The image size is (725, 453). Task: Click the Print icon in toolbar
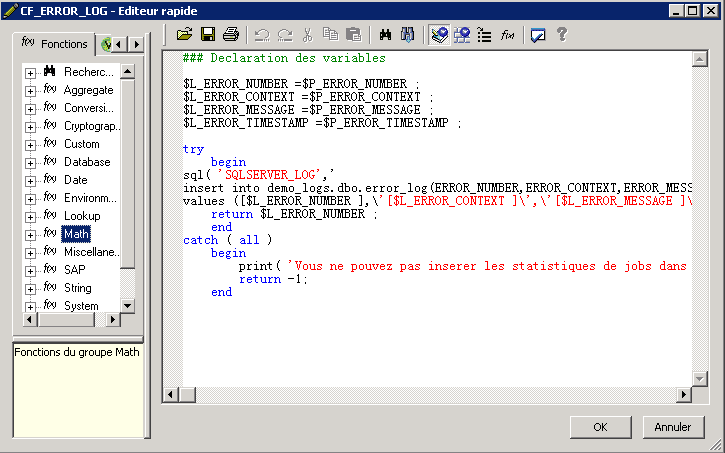pyautogui.click(x=231, y=34)
